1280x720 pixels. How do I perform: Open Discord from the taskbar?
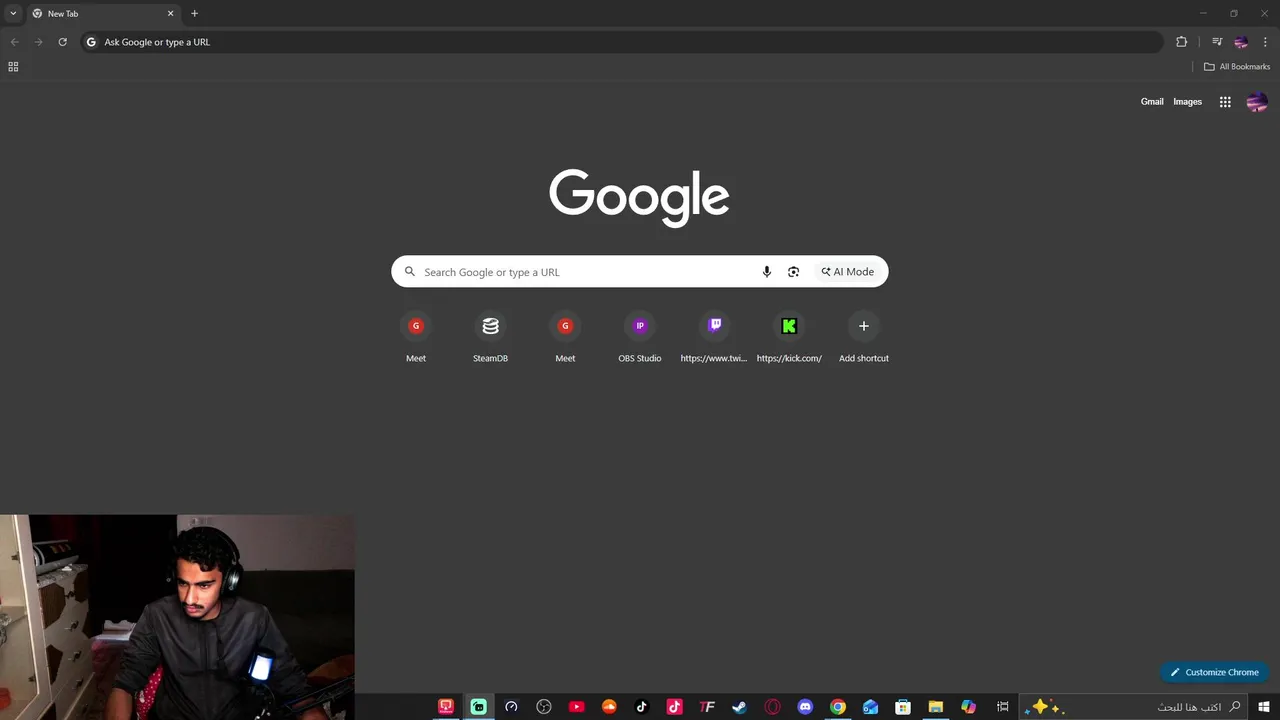(805, 707)
